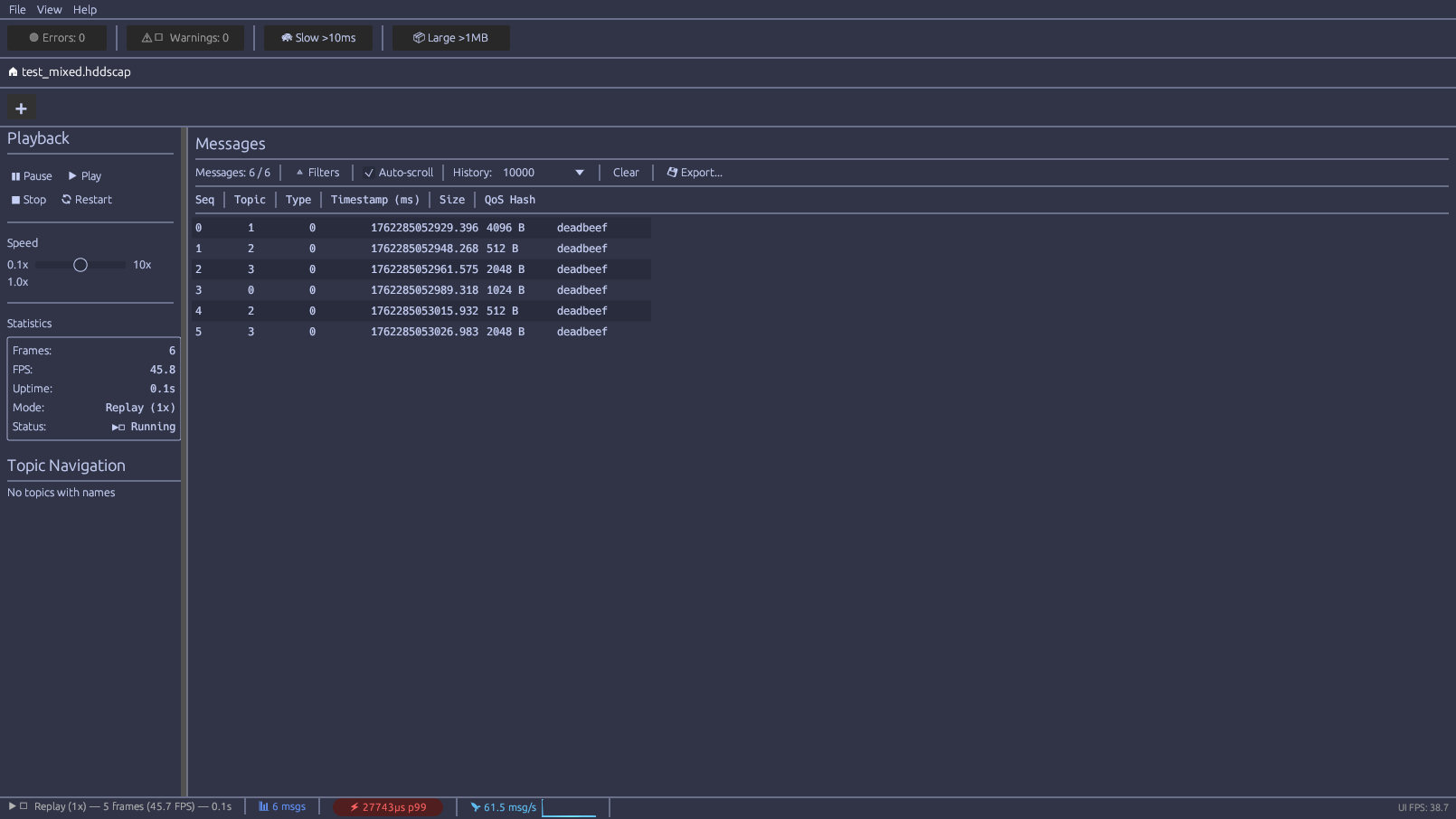Viewport: 1456px width, 819px height.
Task: Select the Large >1MB filter icon
Action: tap(419, 38)
